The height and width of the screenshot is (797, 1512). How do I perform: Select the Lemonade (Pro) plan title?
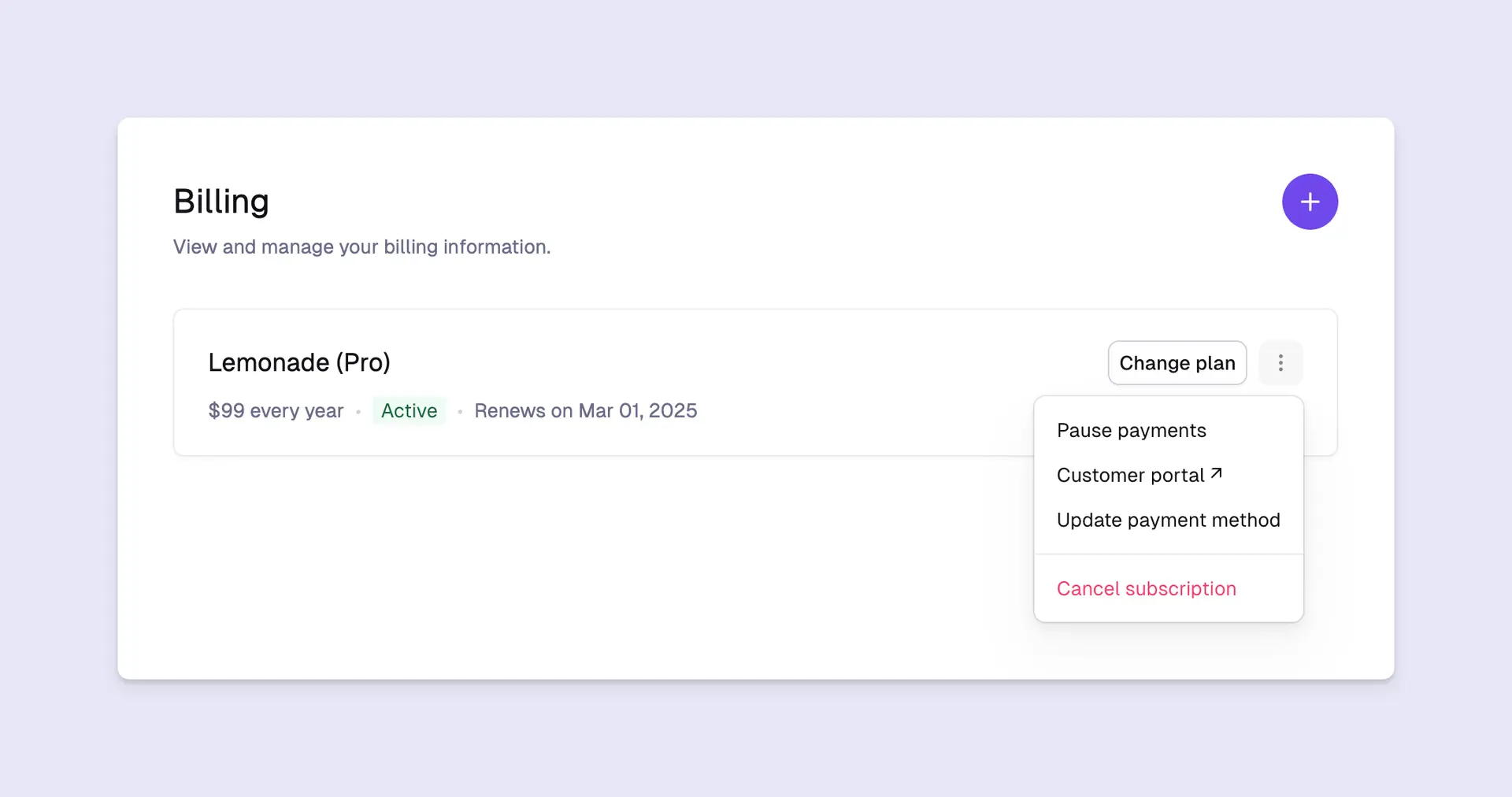tap(299, 362)
